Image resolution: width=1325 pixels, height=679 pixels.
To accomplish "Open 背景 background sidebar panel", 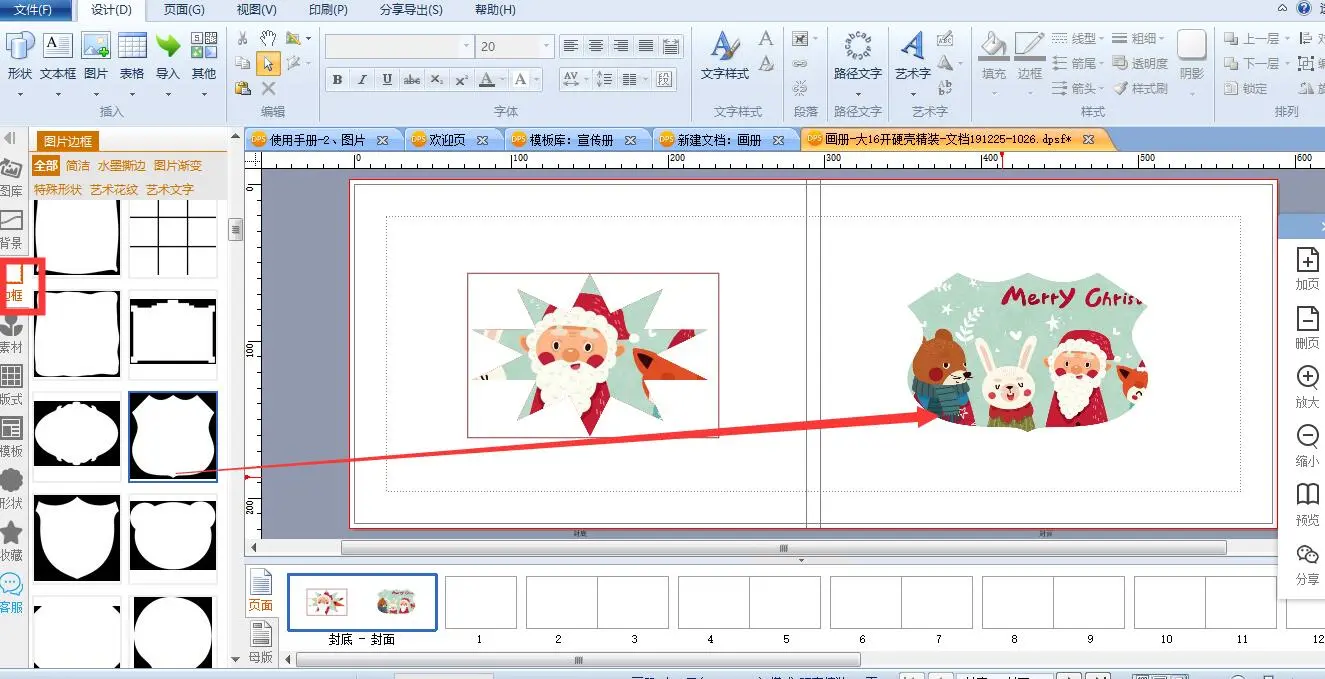I will [11, 230].
